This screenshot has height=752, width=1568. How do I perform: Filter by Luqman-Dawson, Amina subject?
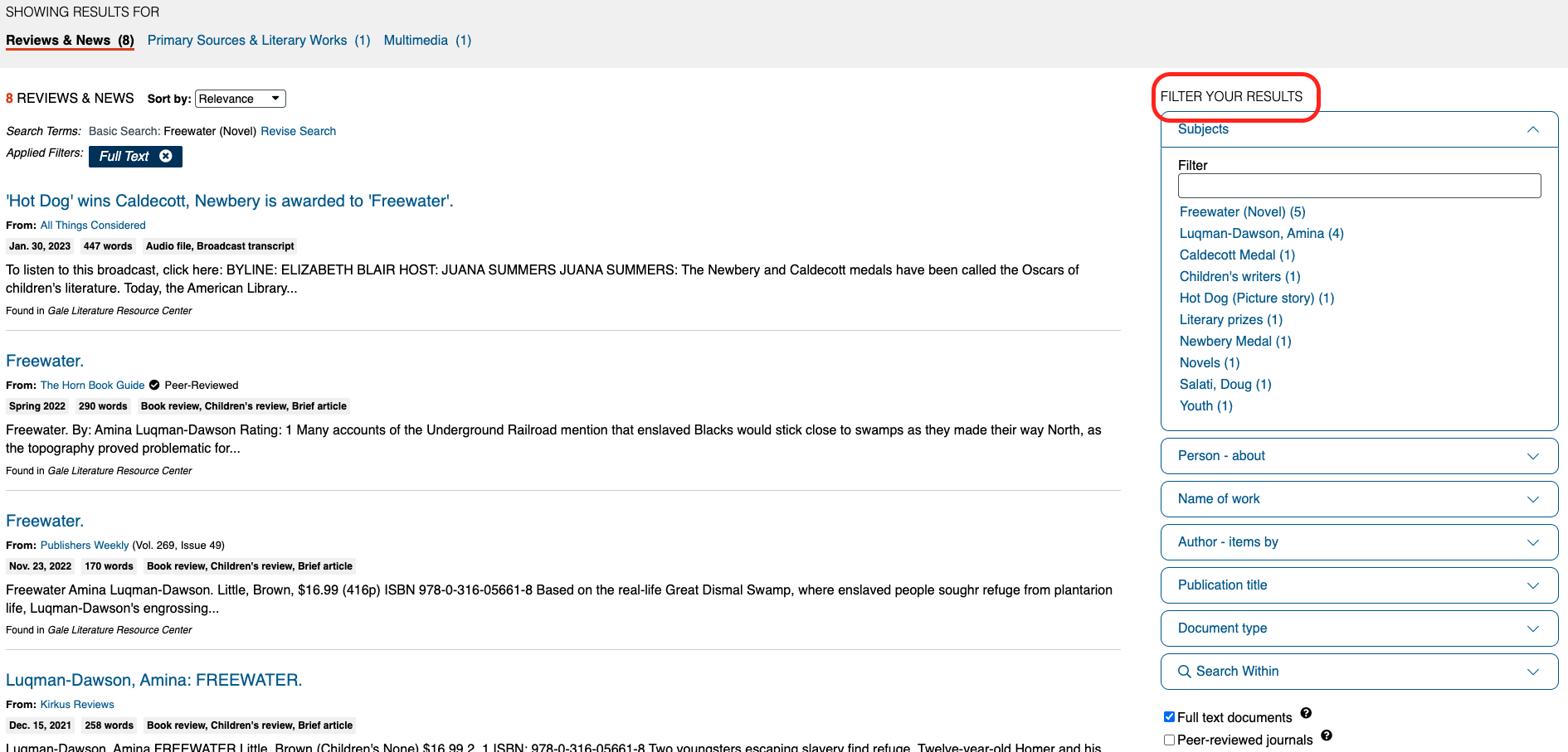1262,233
